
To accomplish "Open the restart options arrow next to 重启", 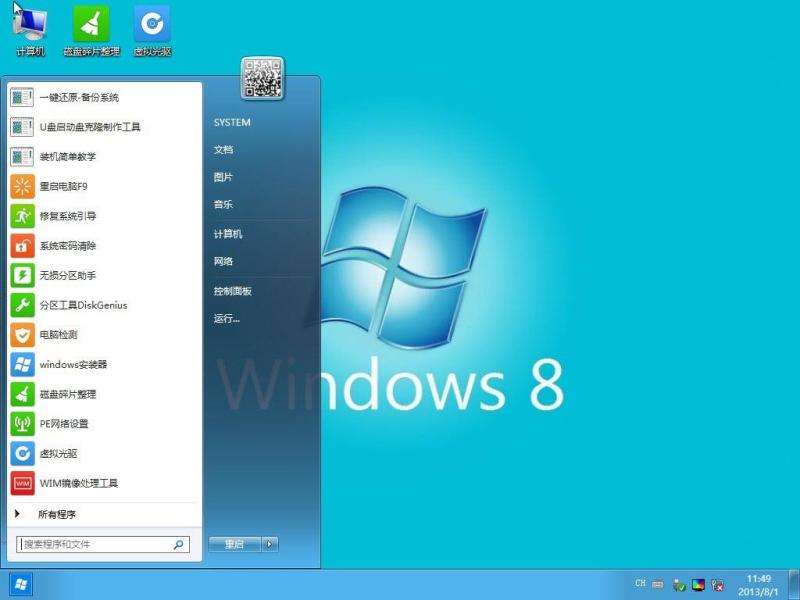I will [269, 546].
